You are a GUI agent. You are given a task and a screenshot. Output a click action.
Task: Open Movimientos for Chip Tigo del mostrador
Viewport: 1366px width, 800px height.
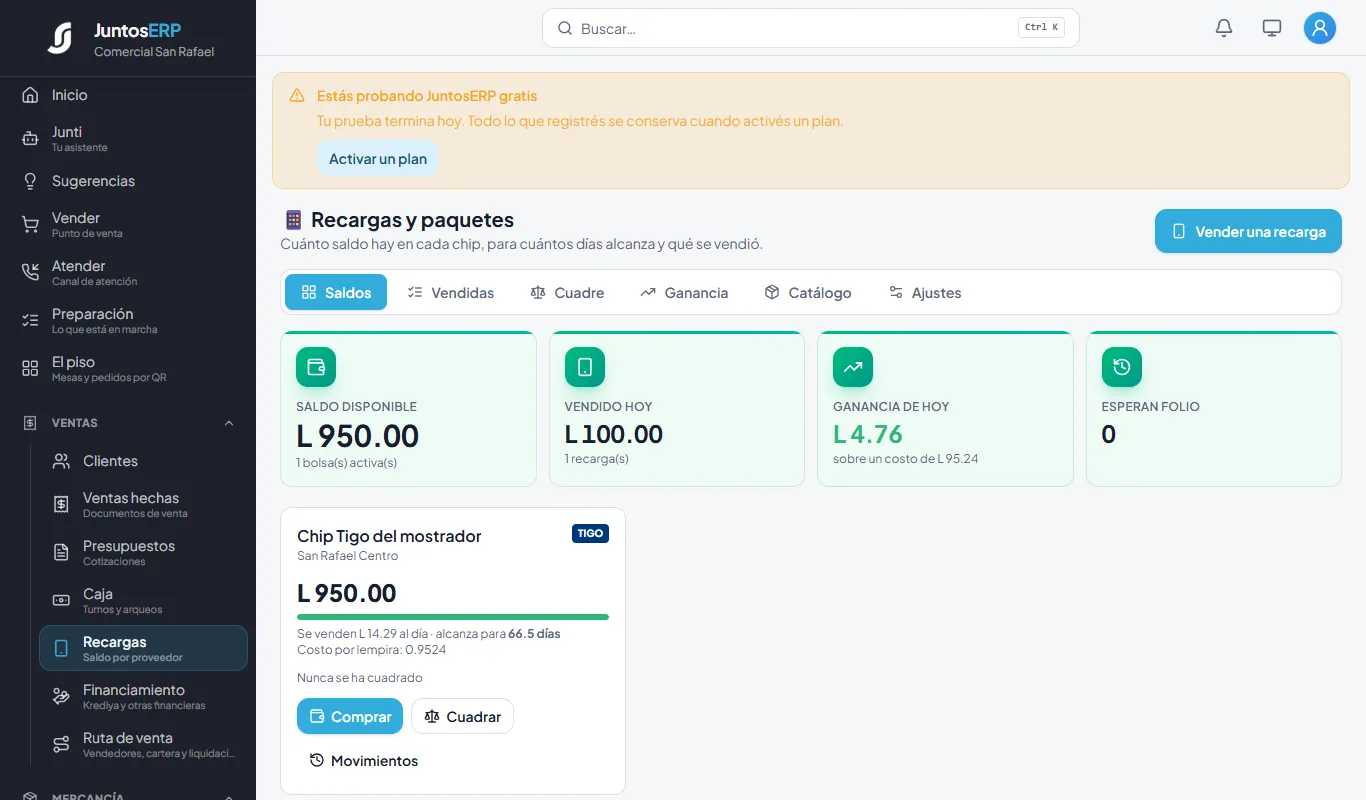[x=364, y=761]
